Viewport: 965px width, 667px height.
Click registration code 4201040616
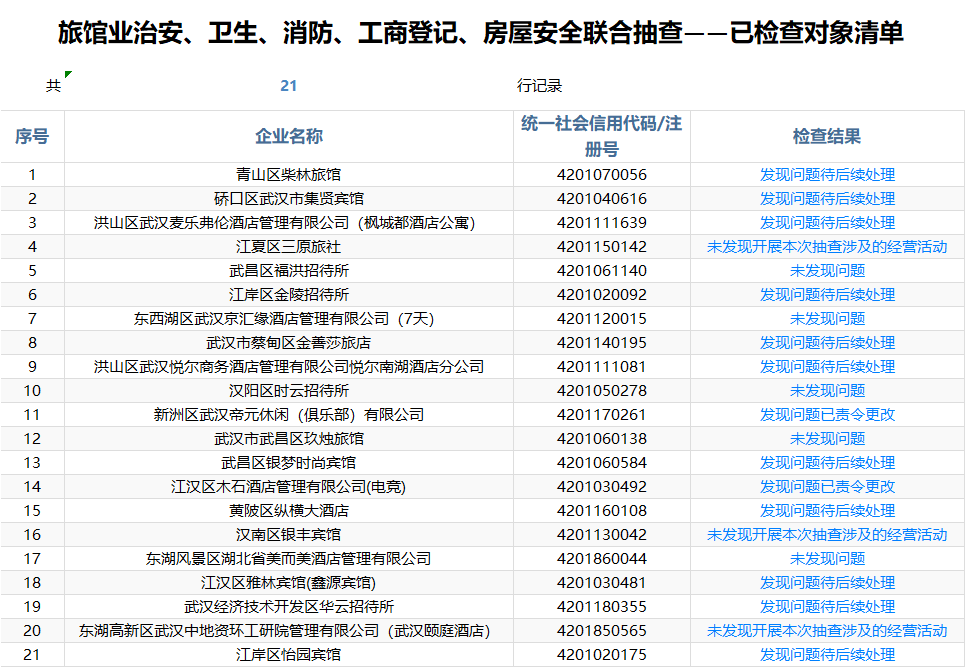pos(602,199)
